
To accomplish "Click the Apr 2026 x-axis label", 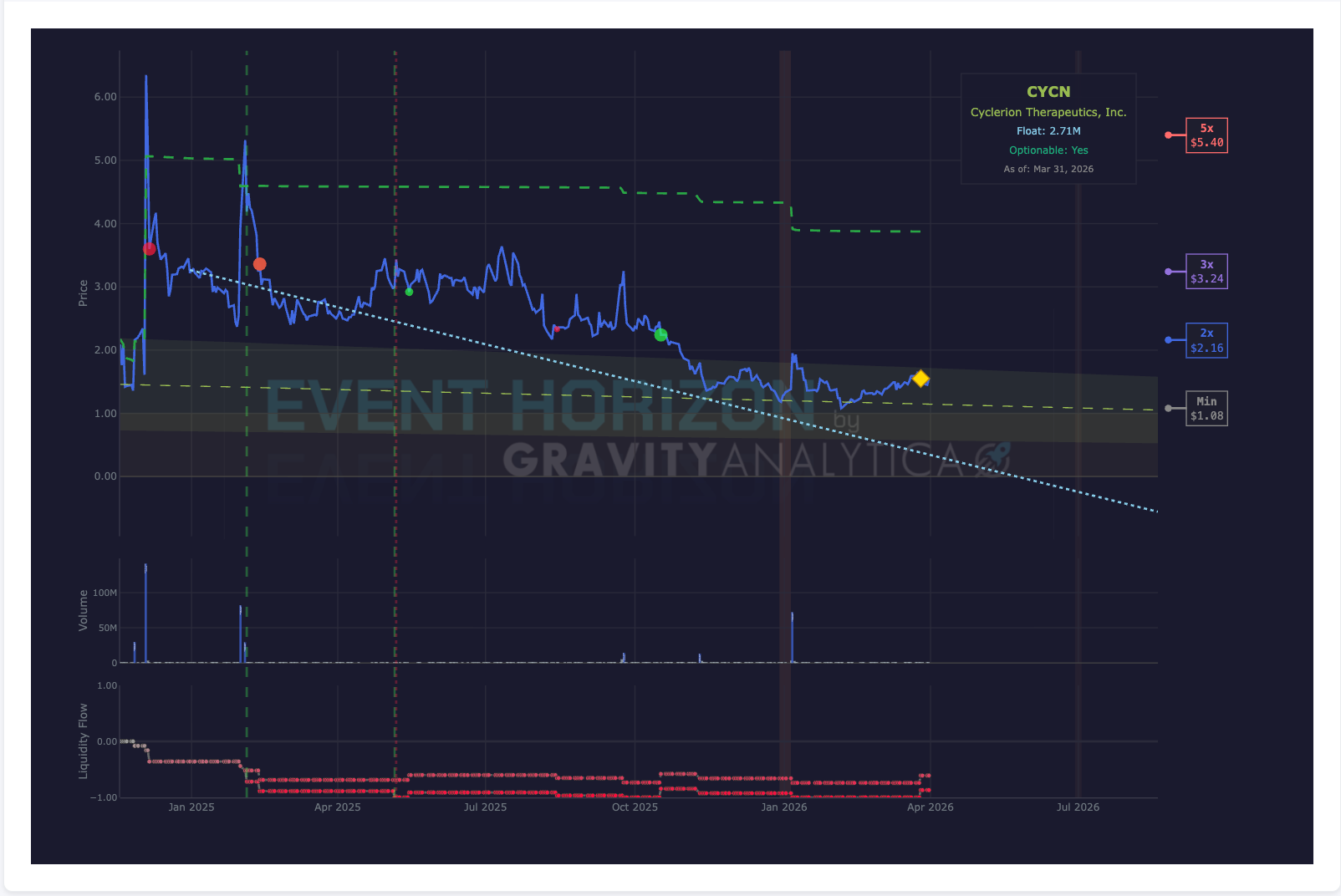I will pyautogui.click(x=931, y=807).
